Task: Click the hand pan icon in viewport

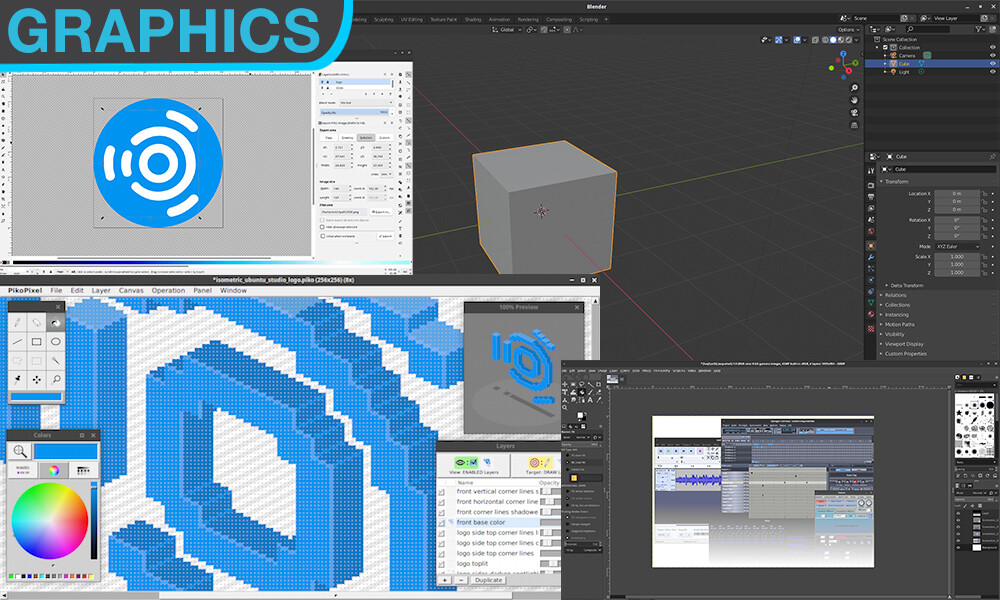Action: click(855, 101)
